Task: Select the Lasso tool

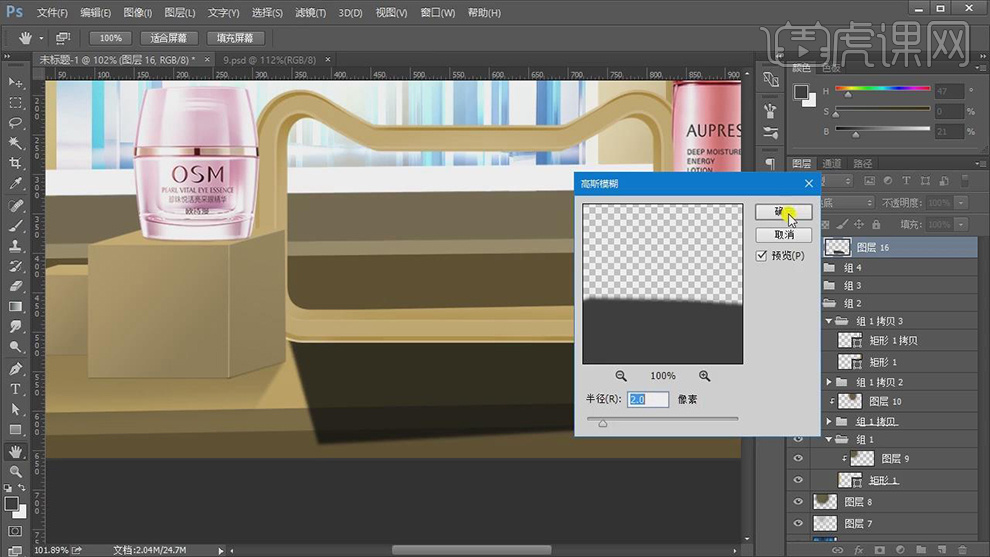Action: pyautogui.click(x=15, y=123)
